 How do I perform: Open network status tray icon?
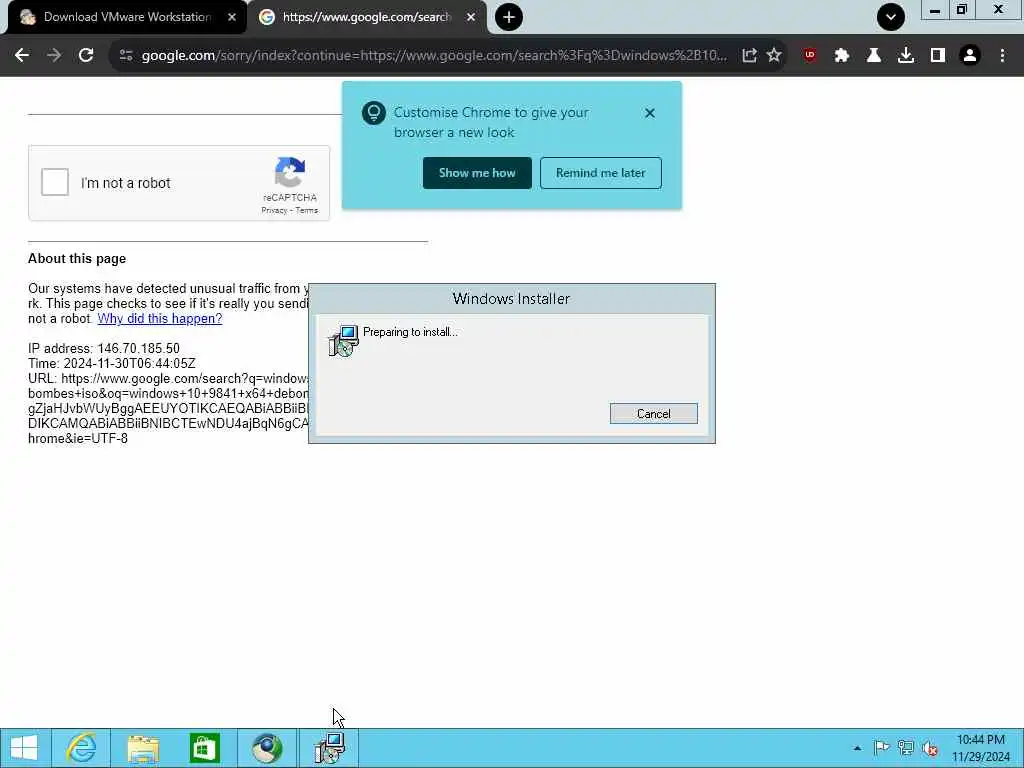point(906,748)
